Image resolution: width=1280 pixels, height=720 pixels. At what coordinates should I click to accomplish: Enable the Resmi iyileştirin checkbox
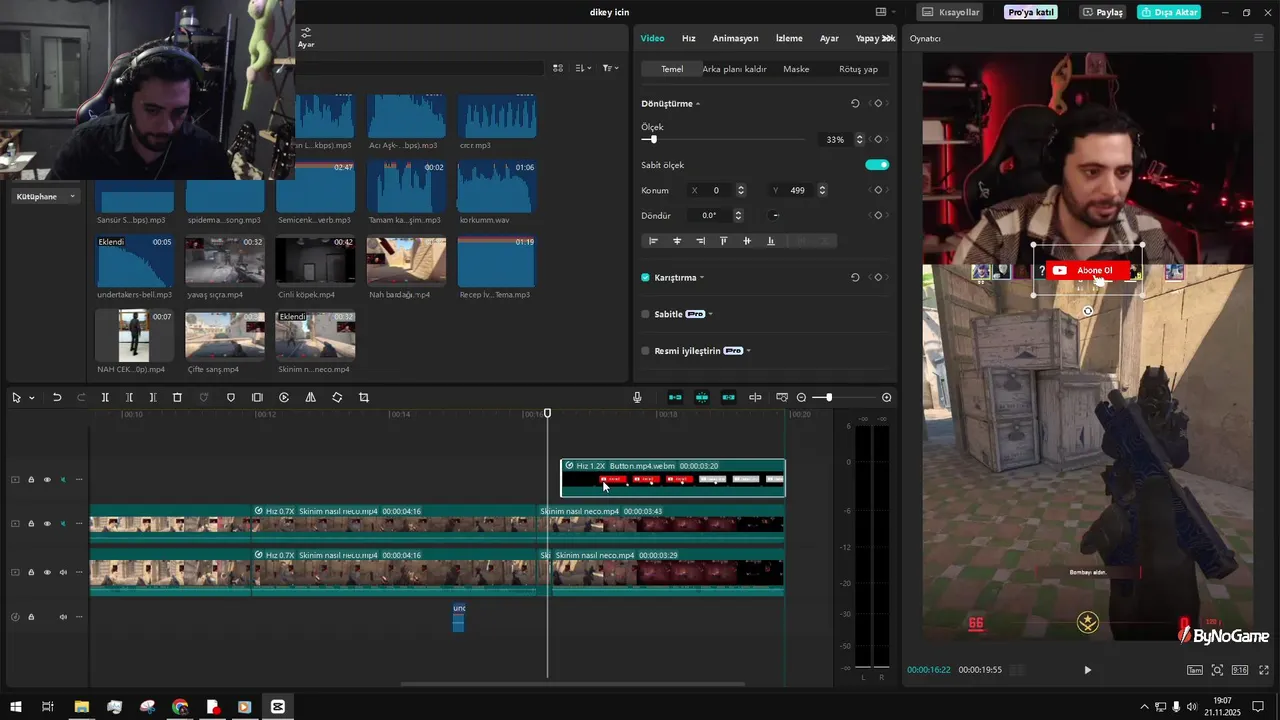pos(645,351)
